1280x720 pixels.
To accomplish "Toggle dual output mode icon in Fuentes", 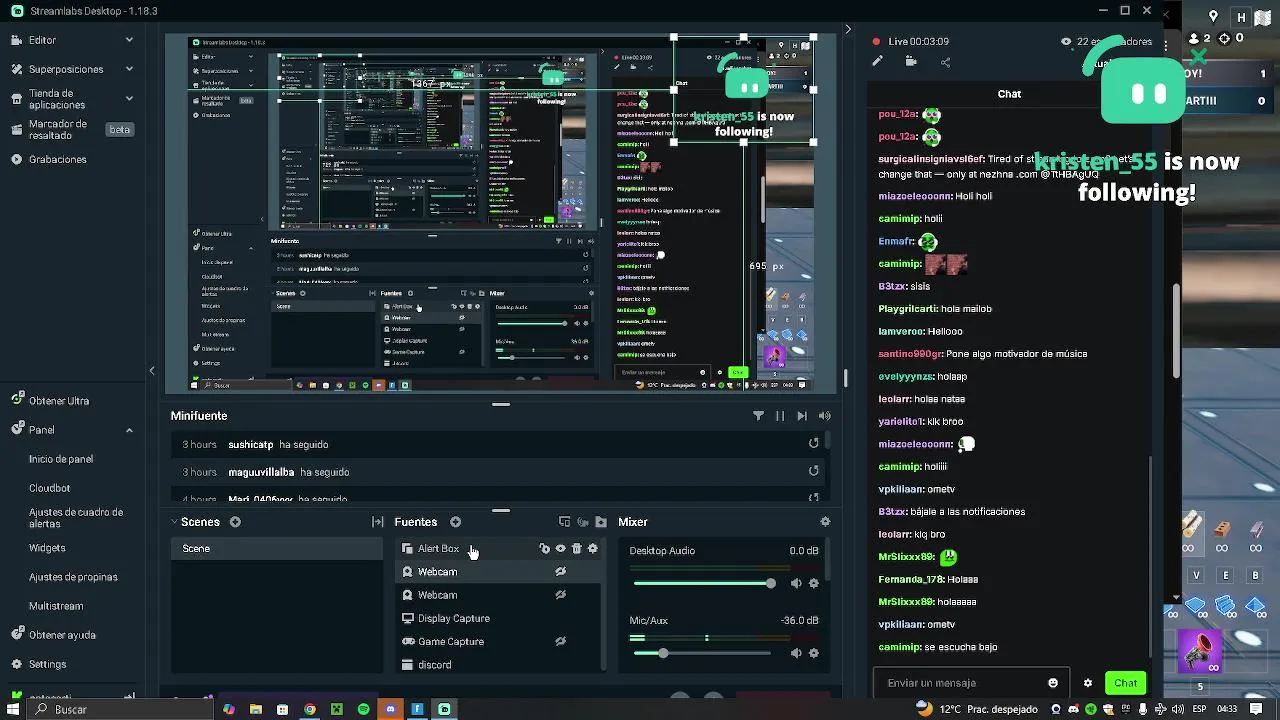I will pyautogui.click(x=564, y=522).
